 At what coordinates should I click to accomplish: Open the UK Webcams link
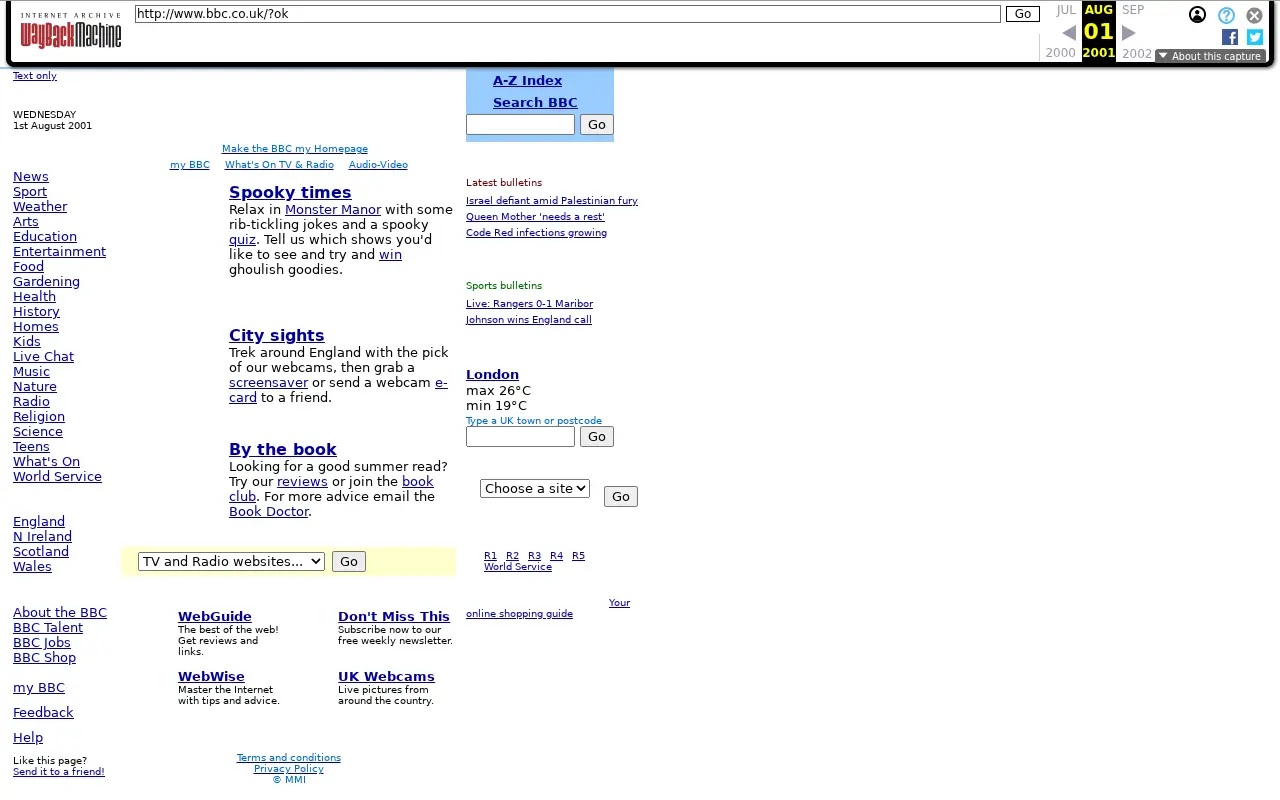[x=386, y=676]
